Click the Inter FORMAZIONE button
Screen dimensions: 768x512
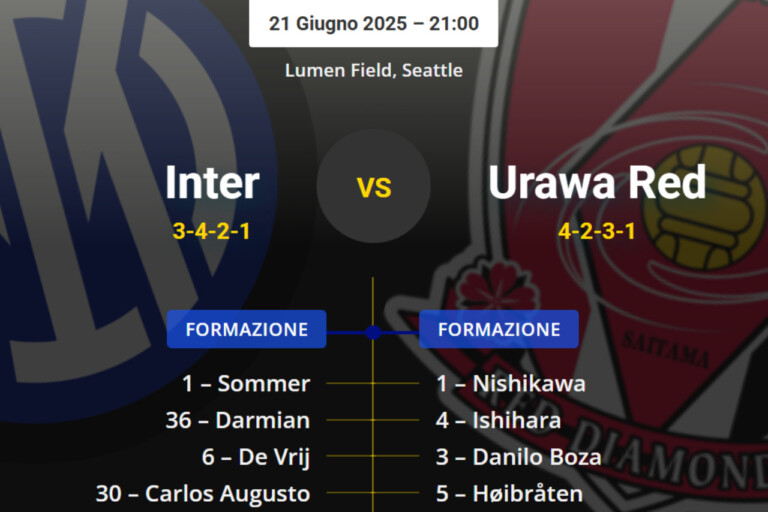pos(246,329)
